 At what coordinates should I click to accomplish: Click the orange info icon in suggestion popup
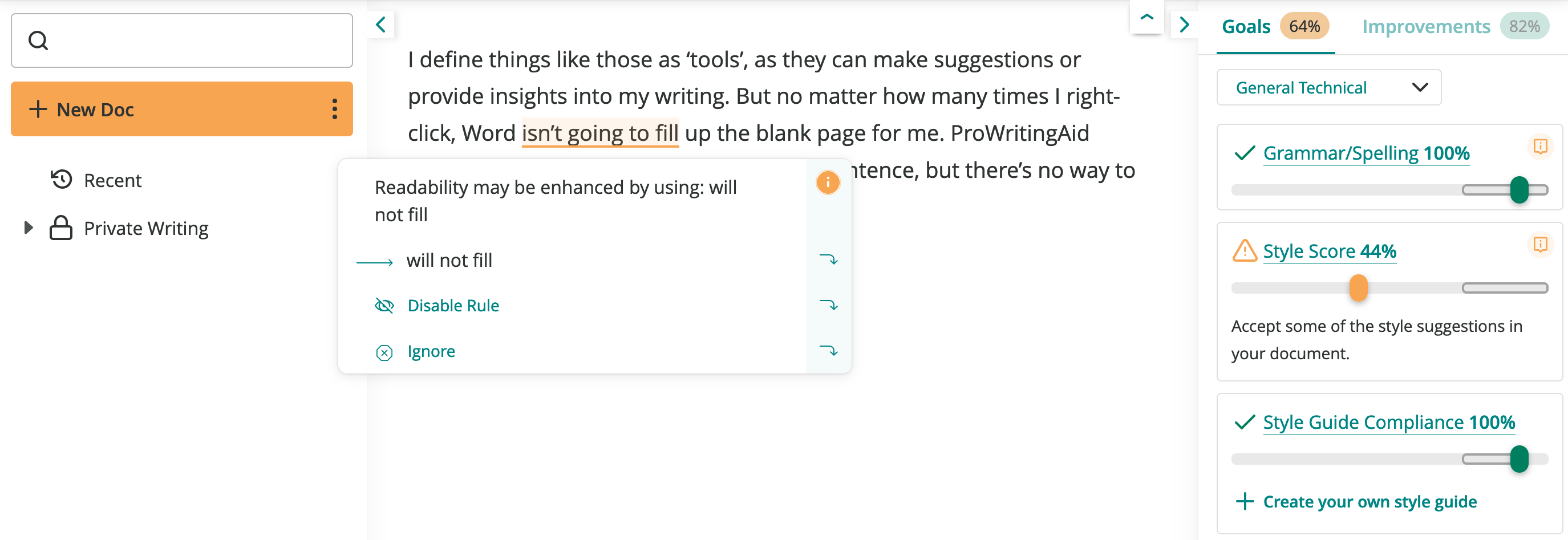pos(827,182)
